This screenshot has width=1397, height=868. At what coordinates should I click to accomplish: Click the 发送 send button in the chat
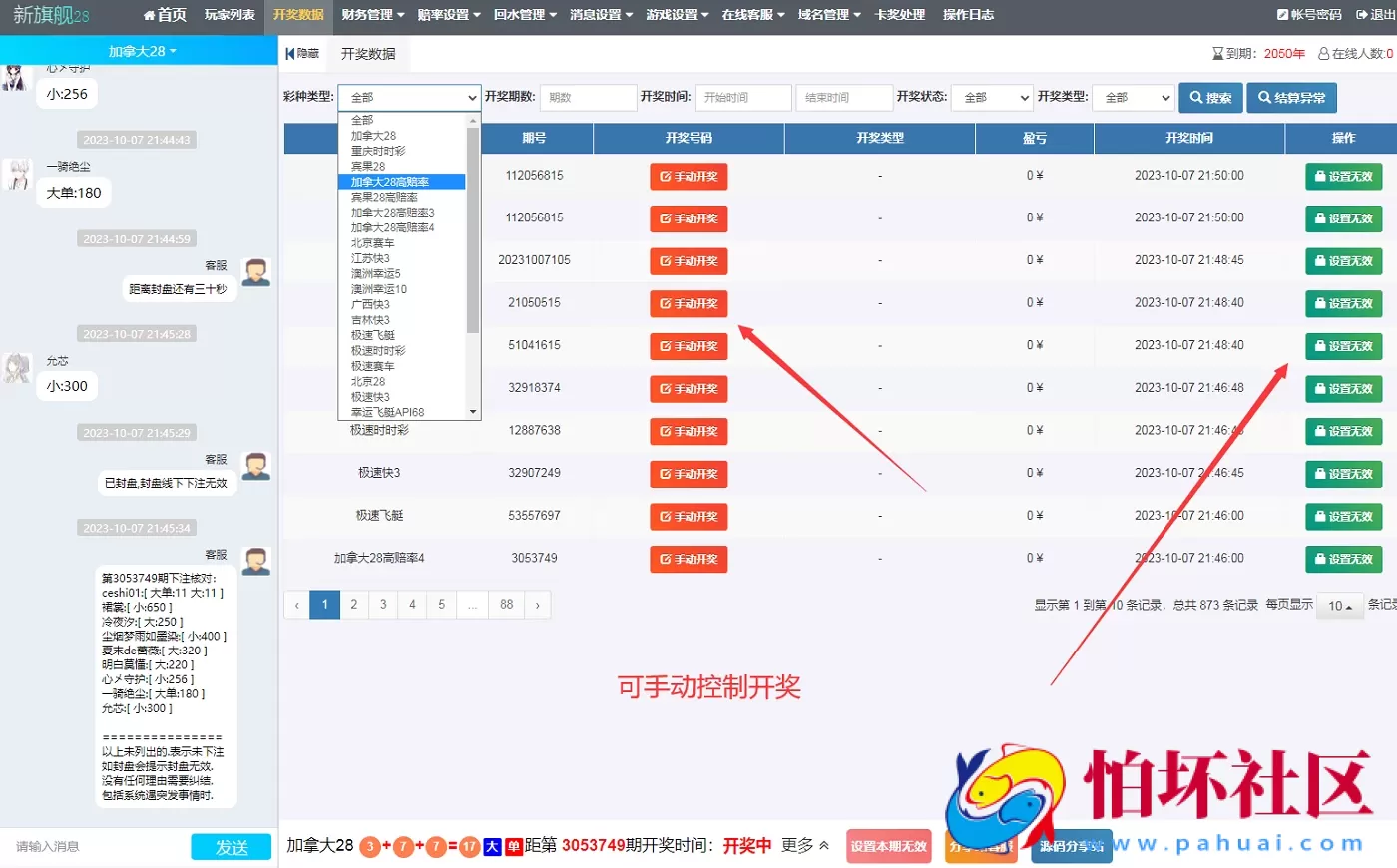pos(232,847)
